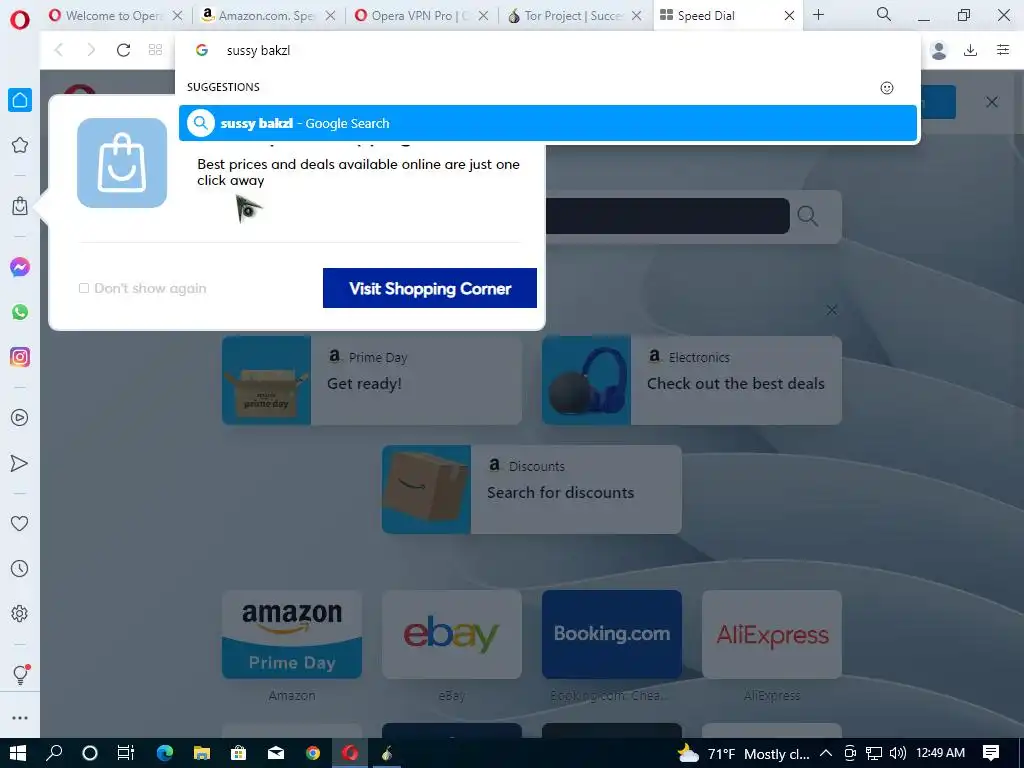Open File Explorer from the taskbar

coord(202,753)
